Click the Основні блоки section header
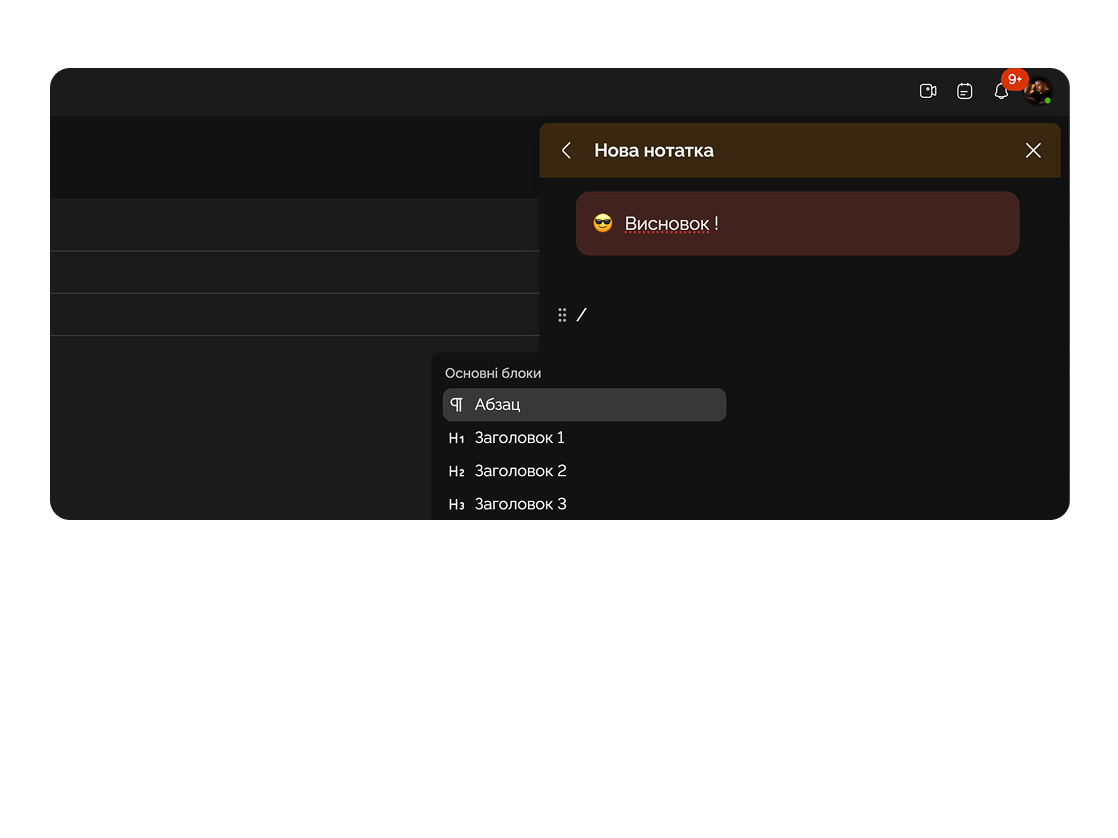The height and width of the screenshot is (838, 1118). (493, 373)
